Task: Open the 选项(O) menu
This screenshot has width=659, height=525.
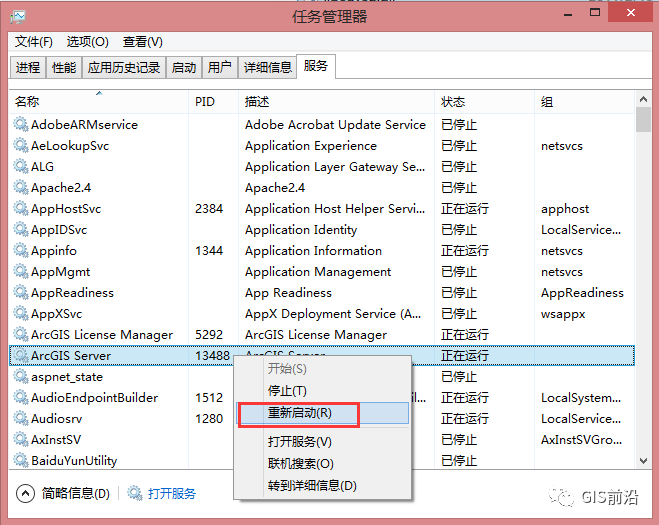Action: (87, 42)
